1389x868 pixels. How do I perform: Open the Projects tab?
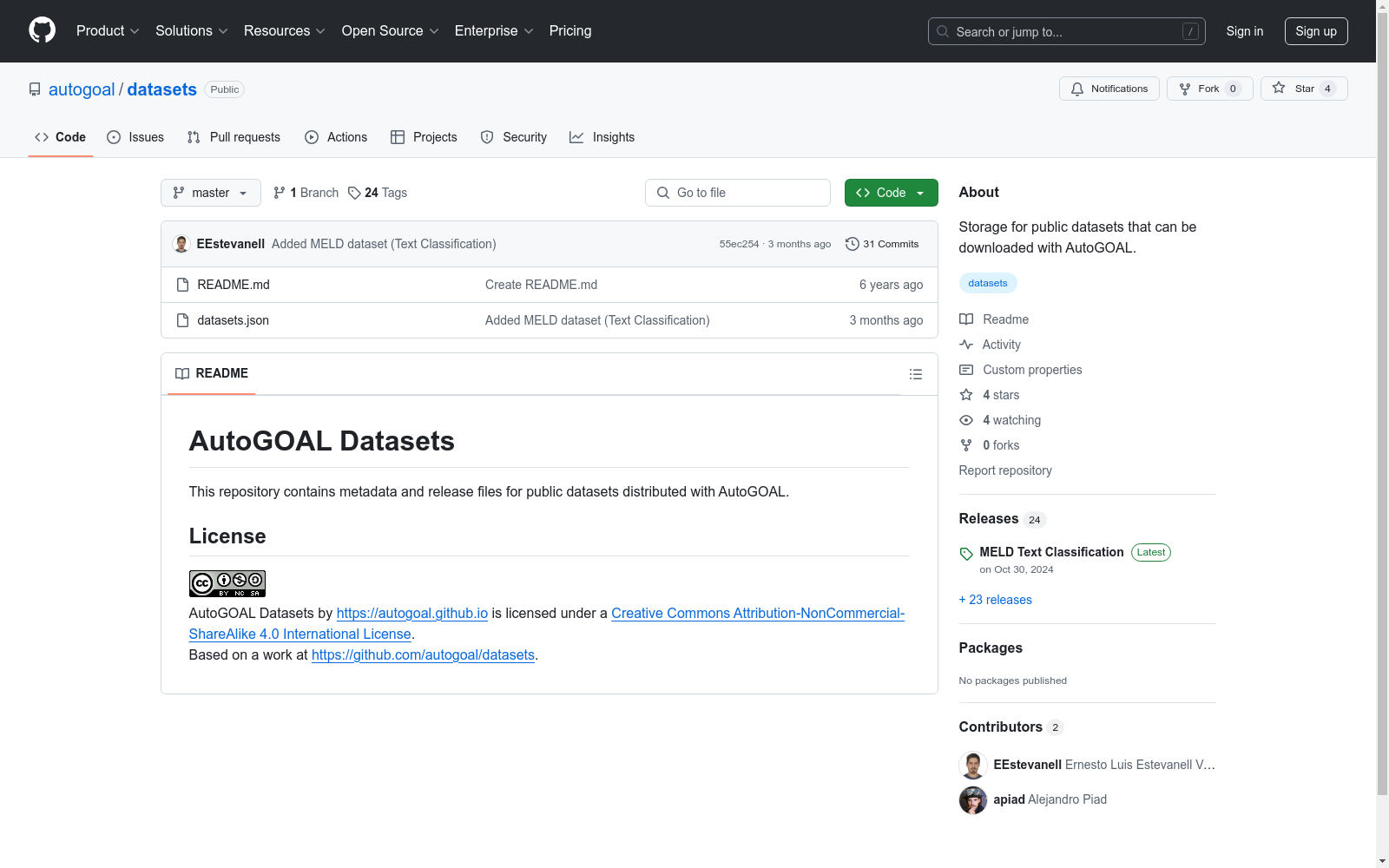tap(424, 137)
